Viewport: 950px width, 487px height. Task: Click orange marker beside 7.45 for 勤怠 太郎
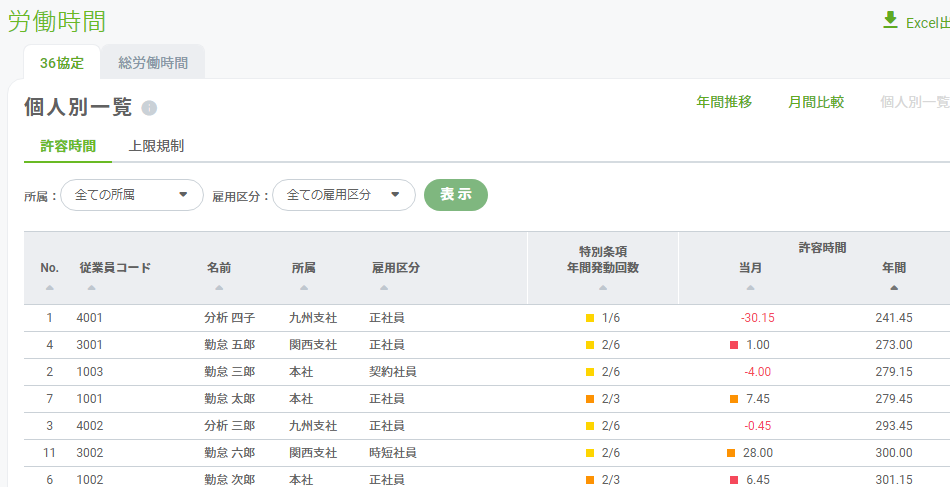click(734, 399)
